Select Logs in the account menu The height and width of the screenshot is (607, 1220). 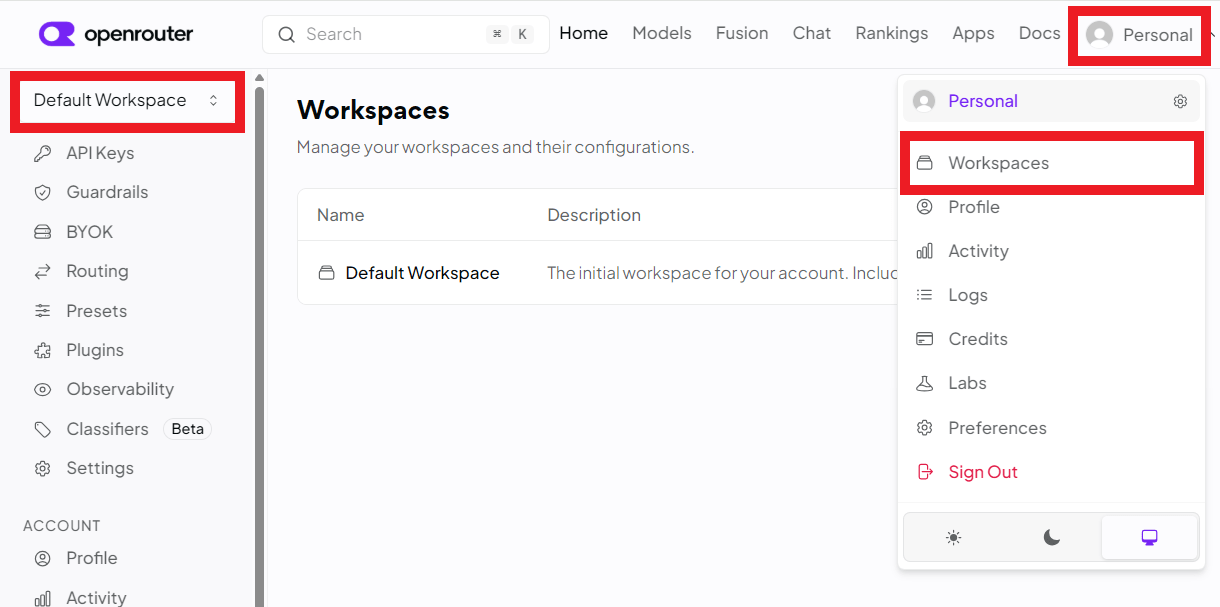[1051, 295]
